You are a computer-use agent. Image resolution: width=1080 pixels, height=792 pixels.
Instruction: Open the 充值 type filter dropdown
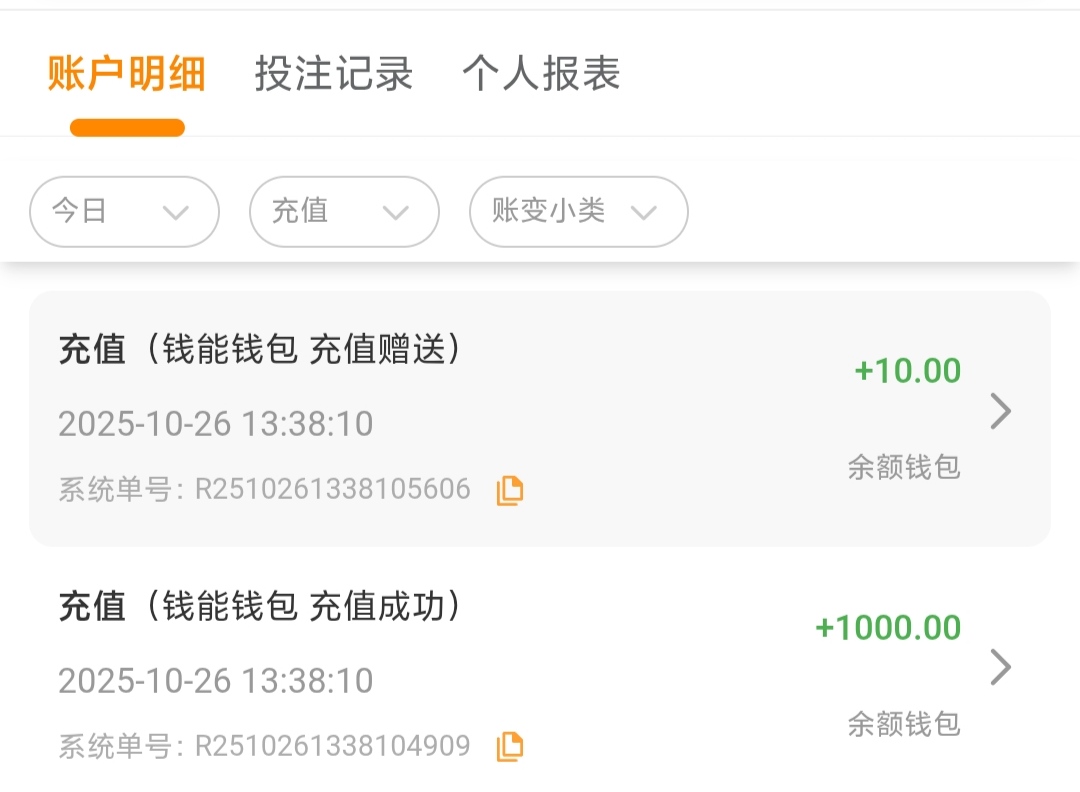click(x=344, y=211)
